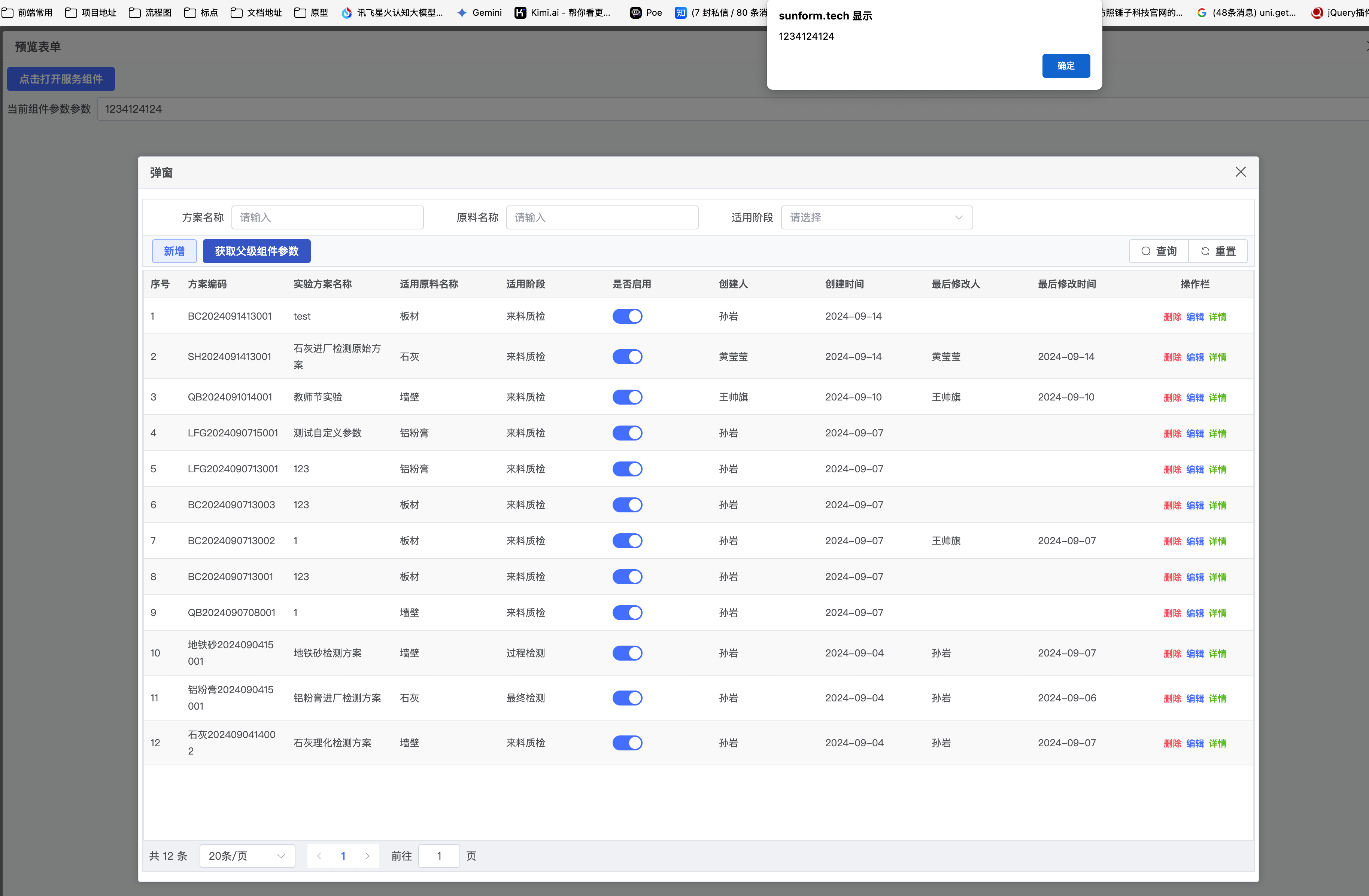Go to next page arrow
The height and width of the screenshot is (896, 1369).
[x=367, y=856]
